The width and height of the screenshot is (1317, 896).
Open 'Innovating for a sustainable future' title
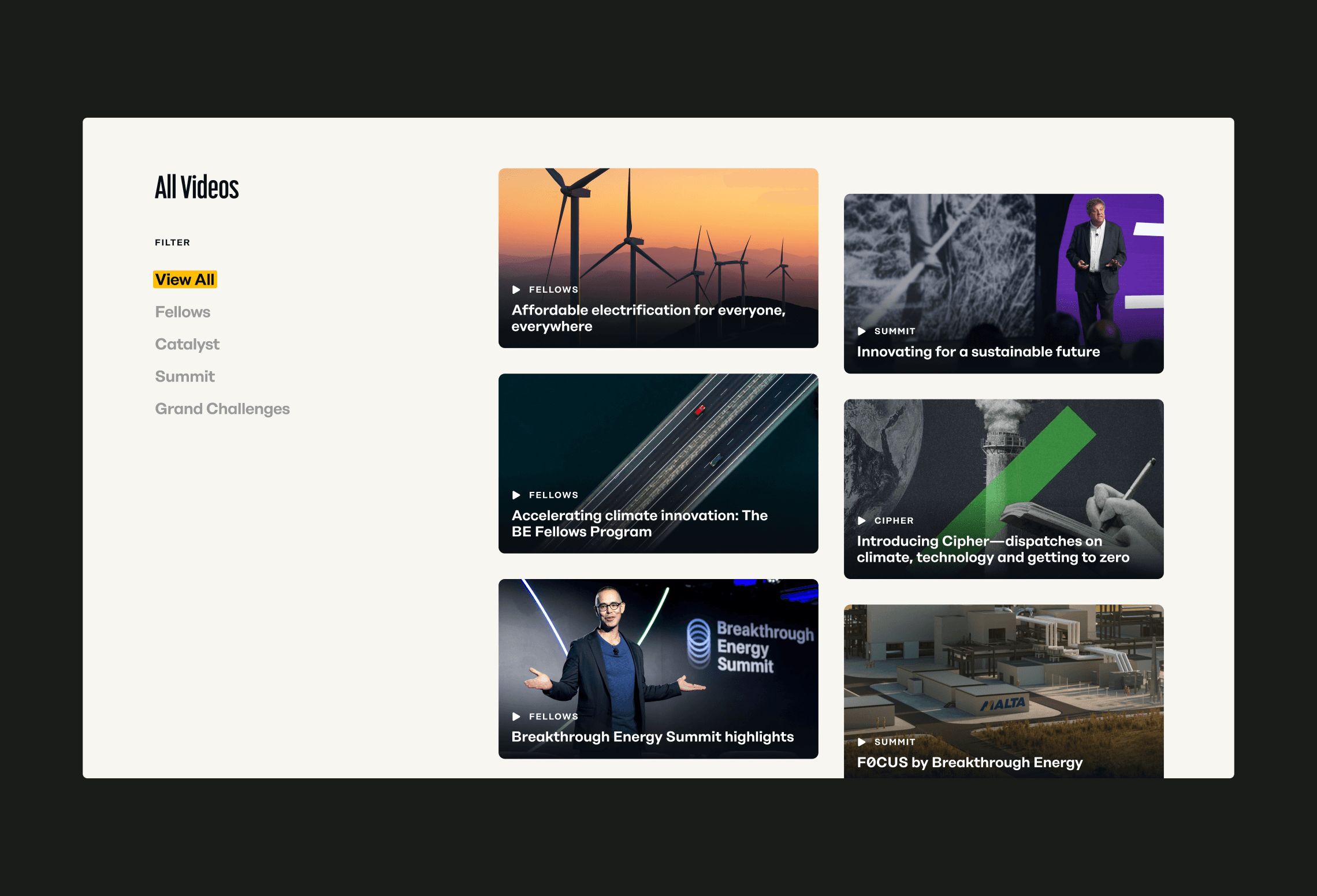coord(978,352)
